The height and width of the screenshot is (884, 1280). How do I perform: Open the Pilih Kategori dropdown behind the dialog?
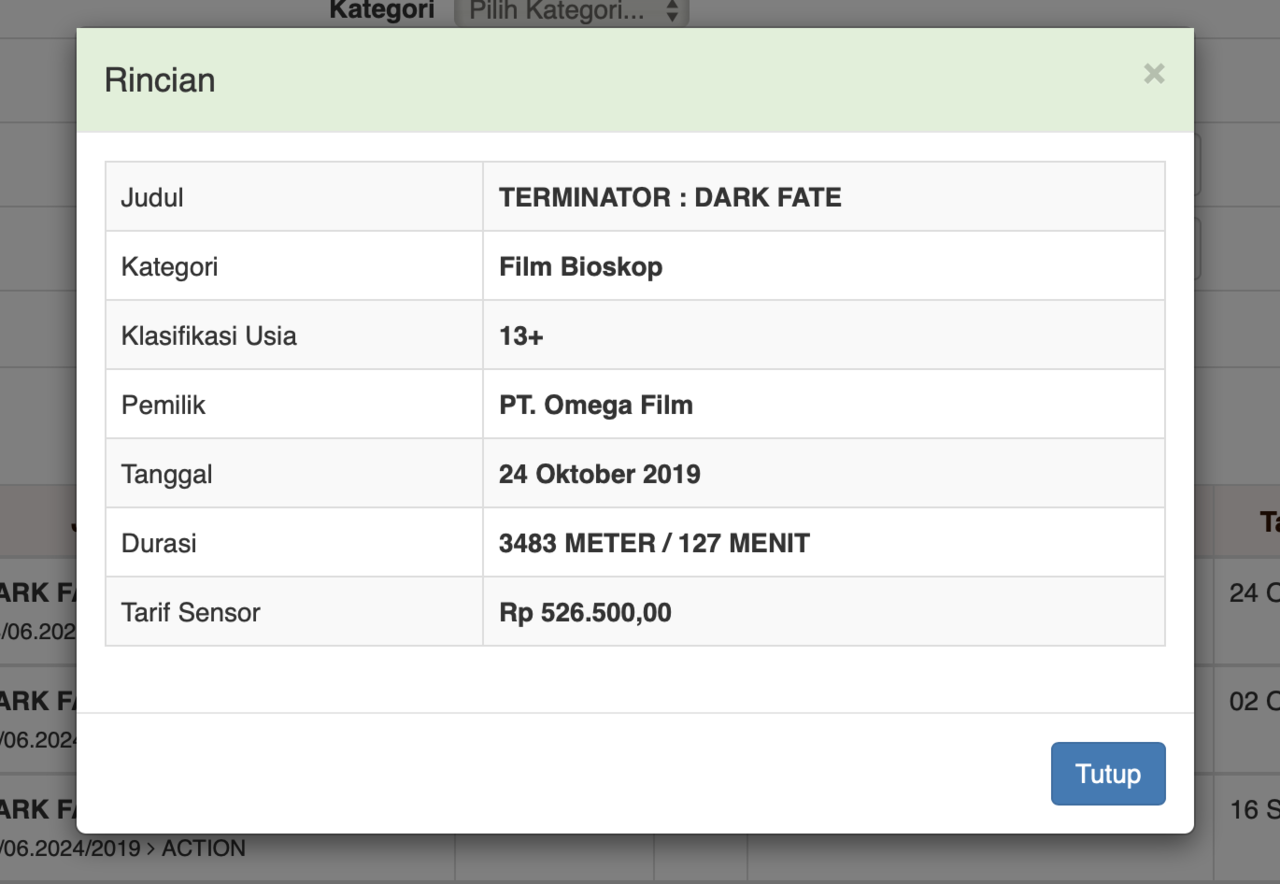pos(571,12)
